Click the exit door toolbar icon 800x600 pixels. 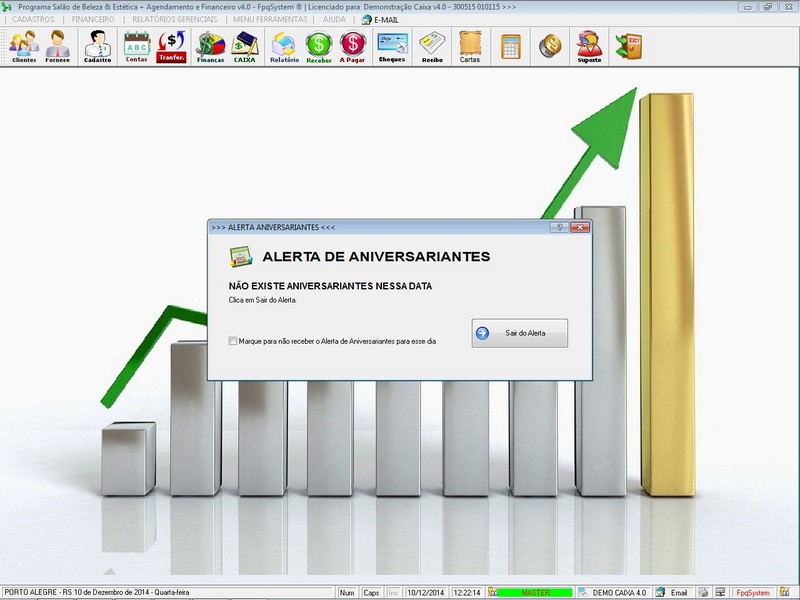point(630,46)
